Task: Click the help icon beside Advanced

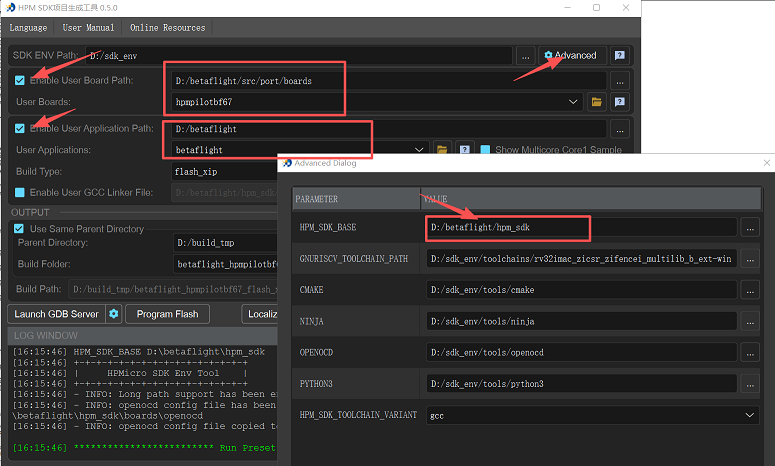Action: [620, 56]
